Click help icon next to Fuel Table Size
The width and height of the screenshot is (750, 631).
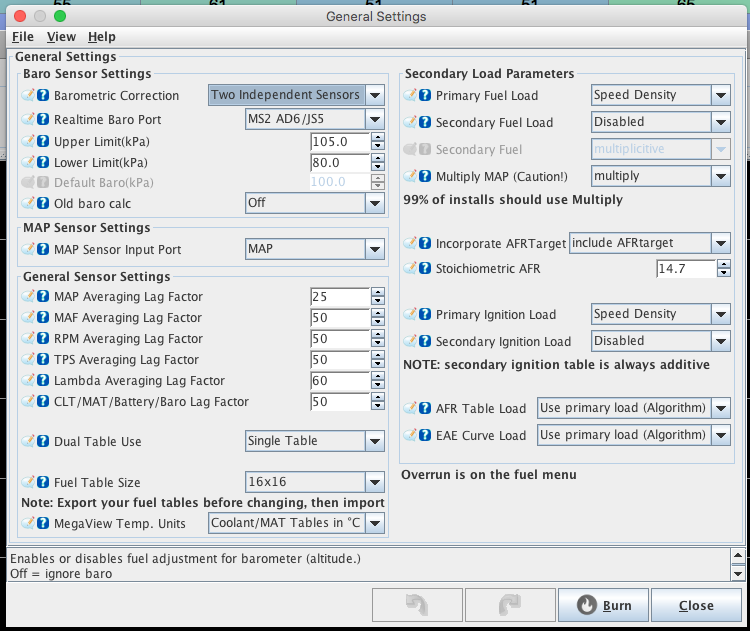coord(43,482)
